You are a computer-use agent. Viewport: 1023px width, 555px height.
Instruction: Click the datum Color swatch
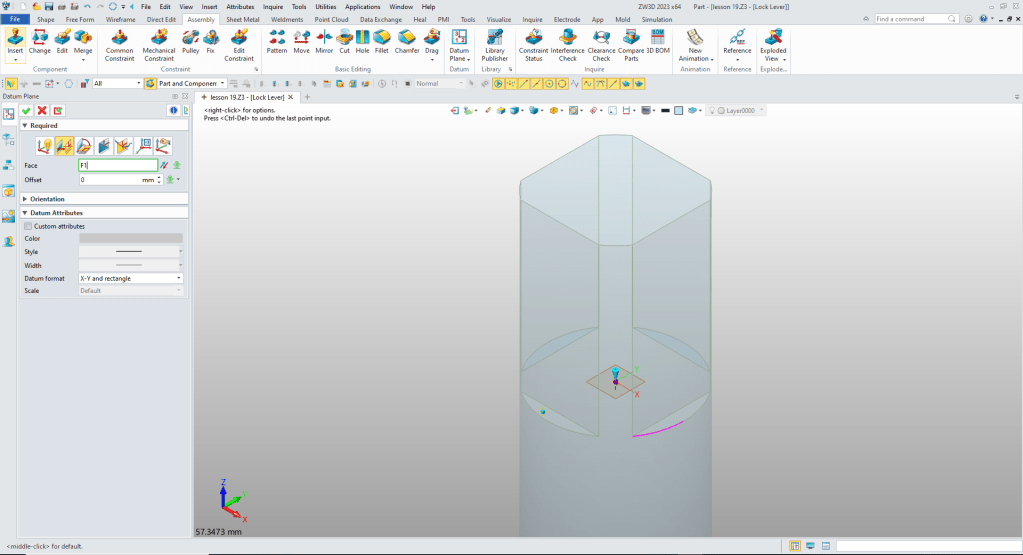coord(131,238)
